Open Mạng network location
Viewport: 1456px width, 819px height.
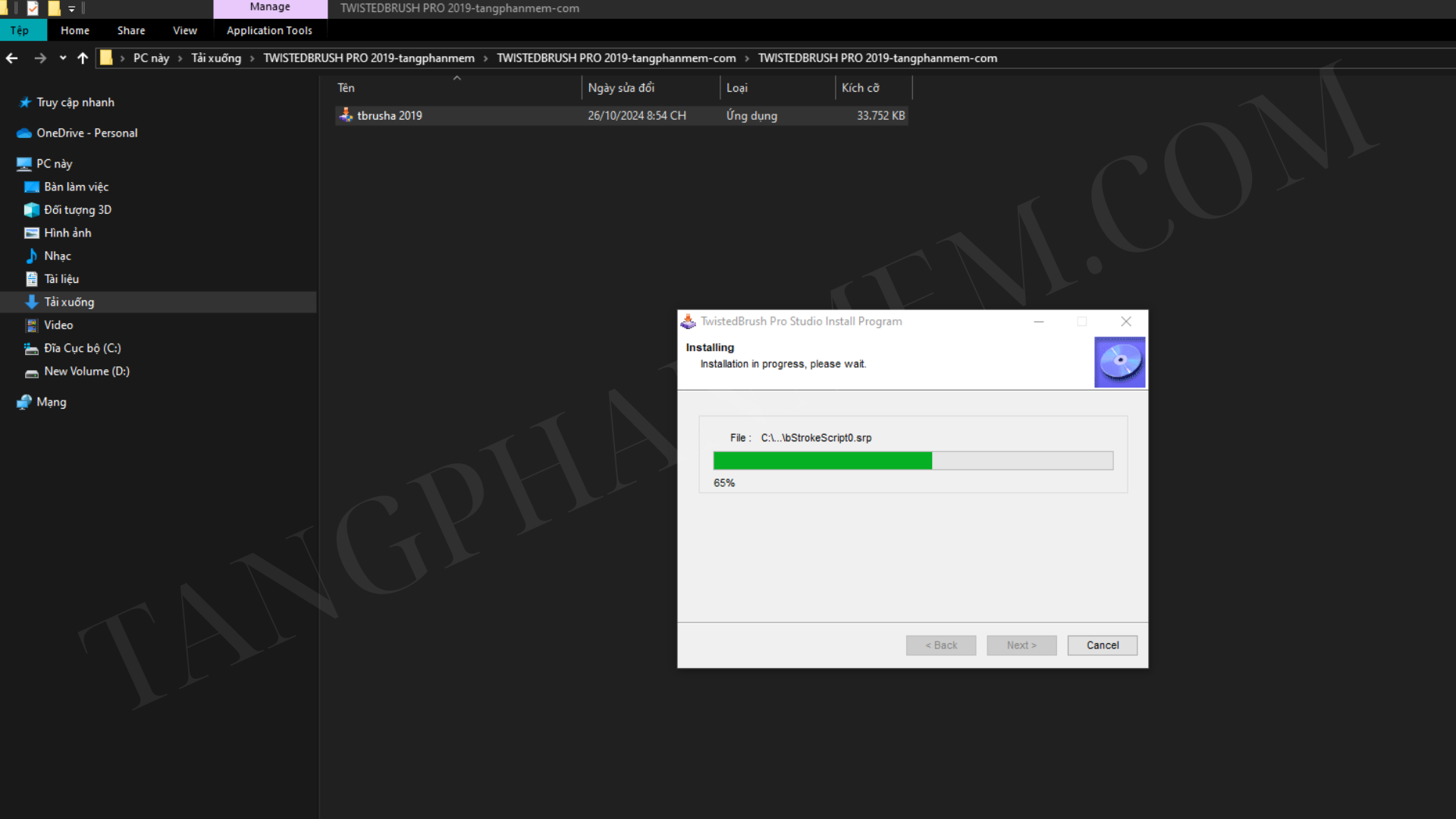coord(51,402)
